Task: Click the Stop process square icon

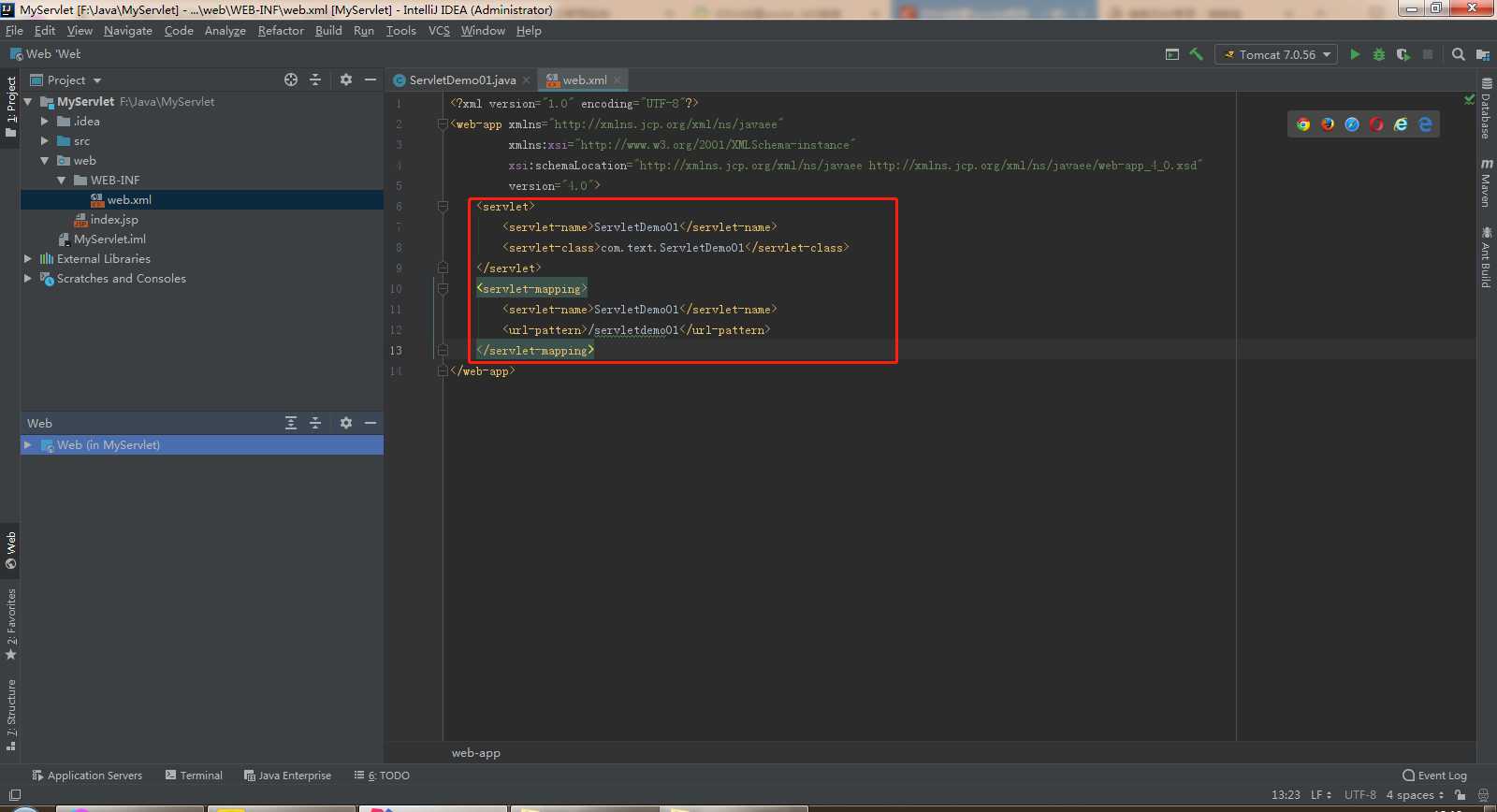Action: click(1428, 54)
